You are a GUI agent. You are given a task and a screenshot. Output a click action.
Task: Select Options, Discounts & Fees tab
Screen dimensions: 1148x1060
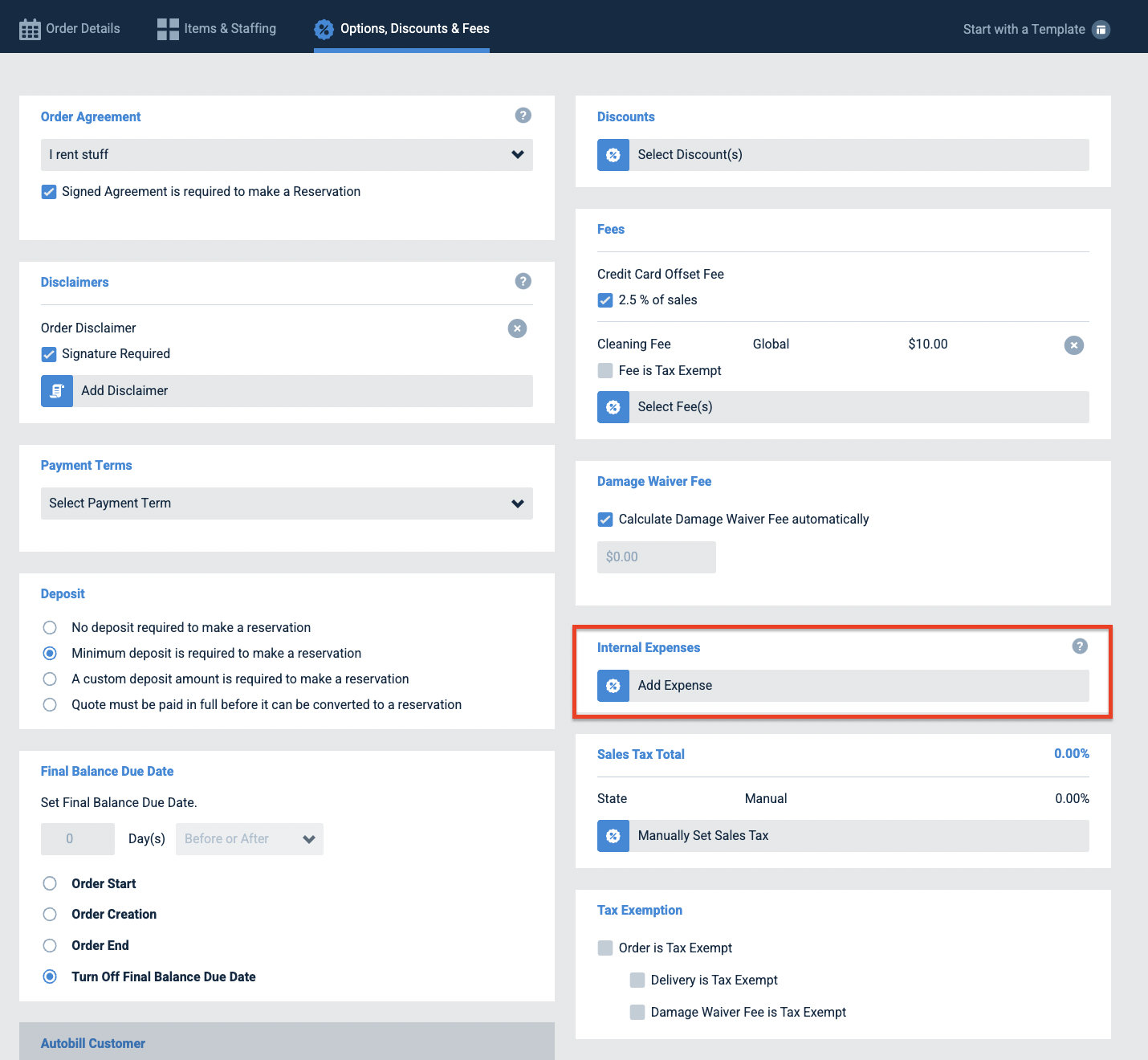(x=401, y=29)
